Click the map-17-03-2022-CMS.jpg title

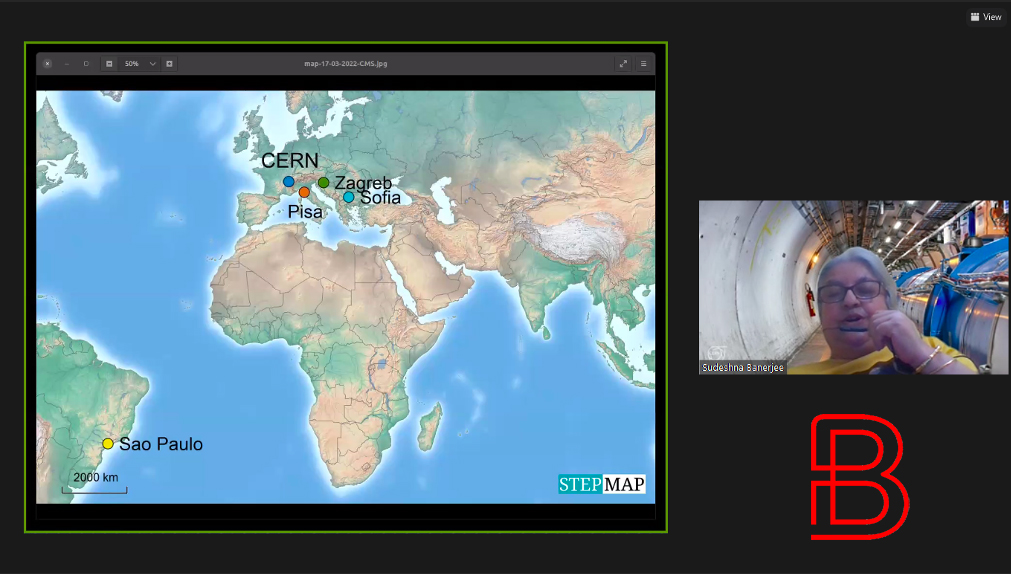click(x=345, y=64)
